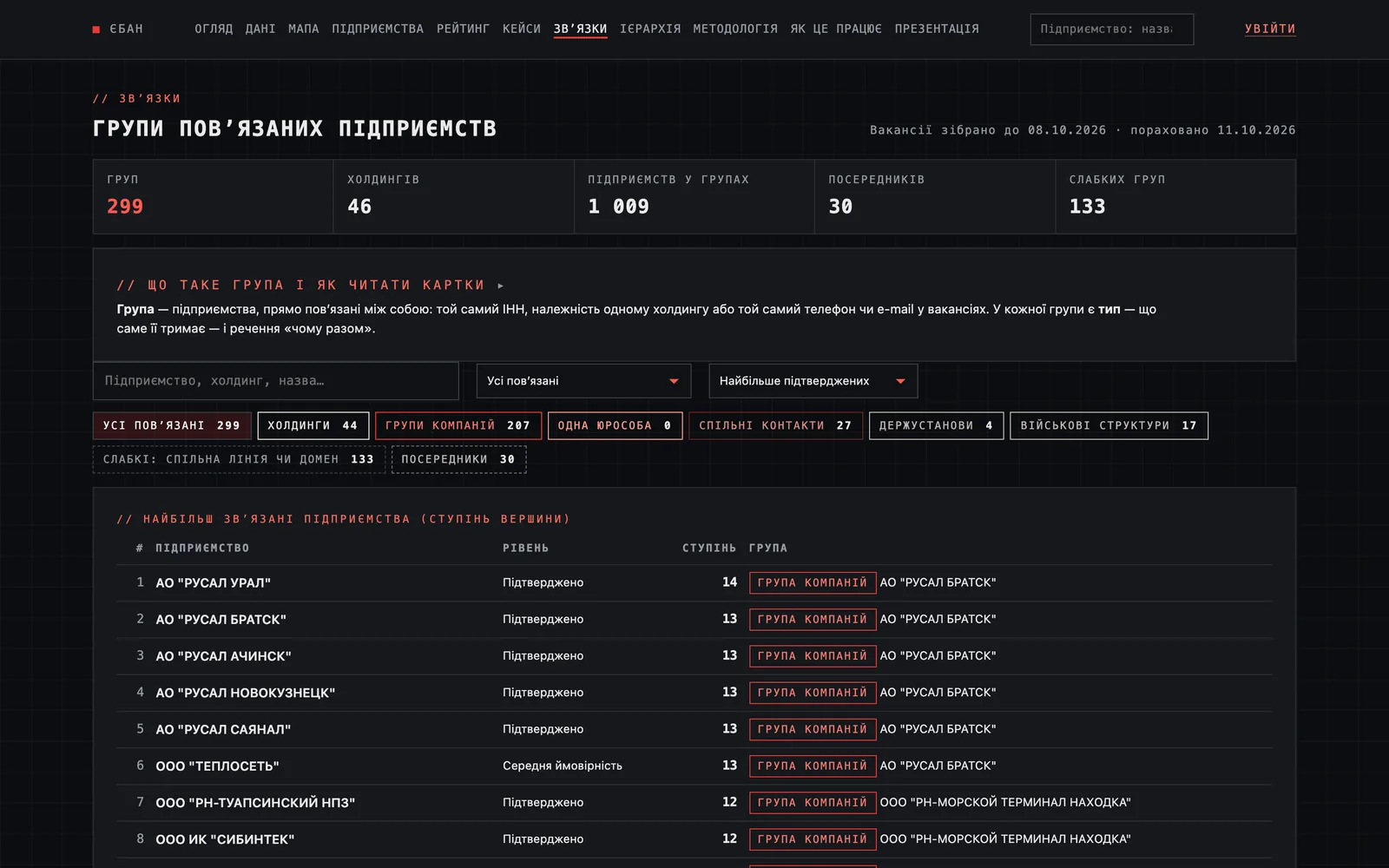Filter by 'Холдинги 44' chip
1389x868 pixels.
[313, 425]
